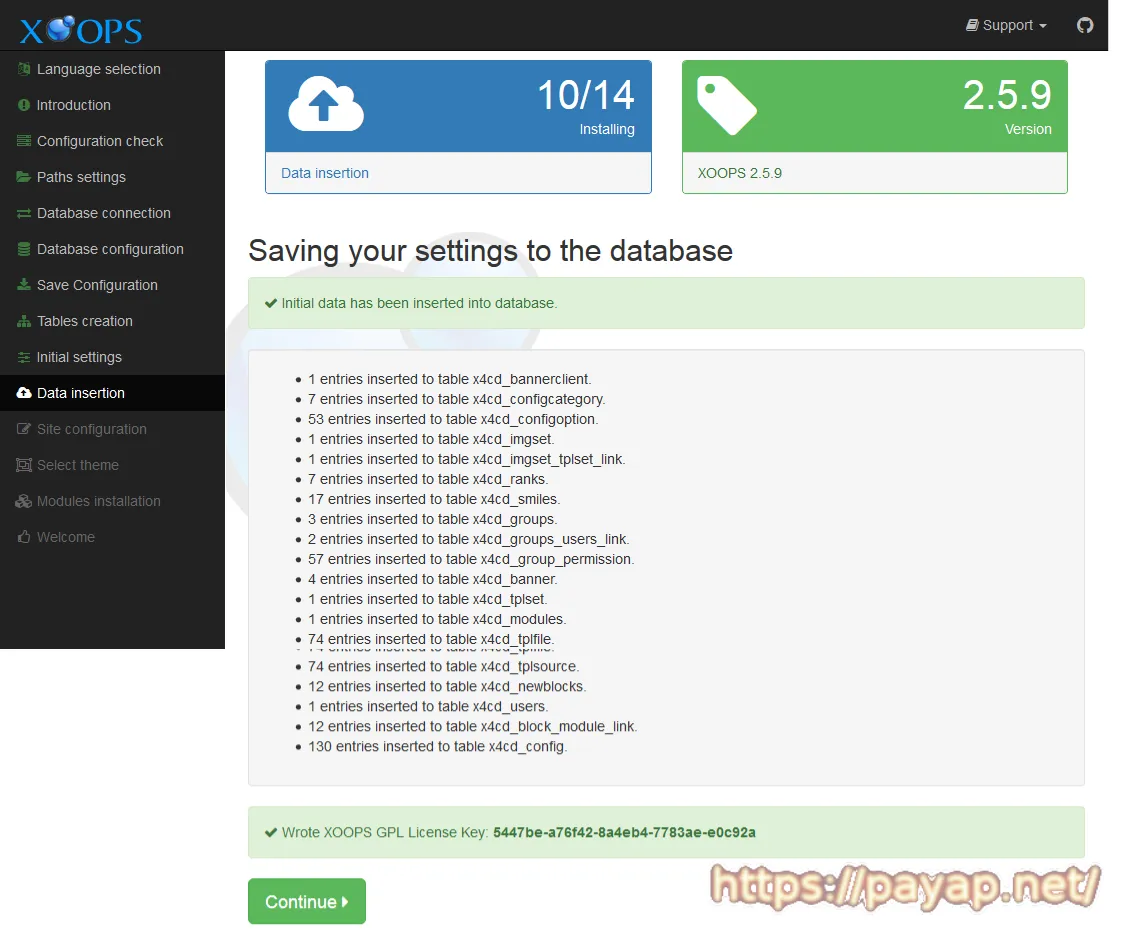Click the Language selection step icon
Image resolution: width=1123 pixels, height=934 pixels.
click(24, 69)
